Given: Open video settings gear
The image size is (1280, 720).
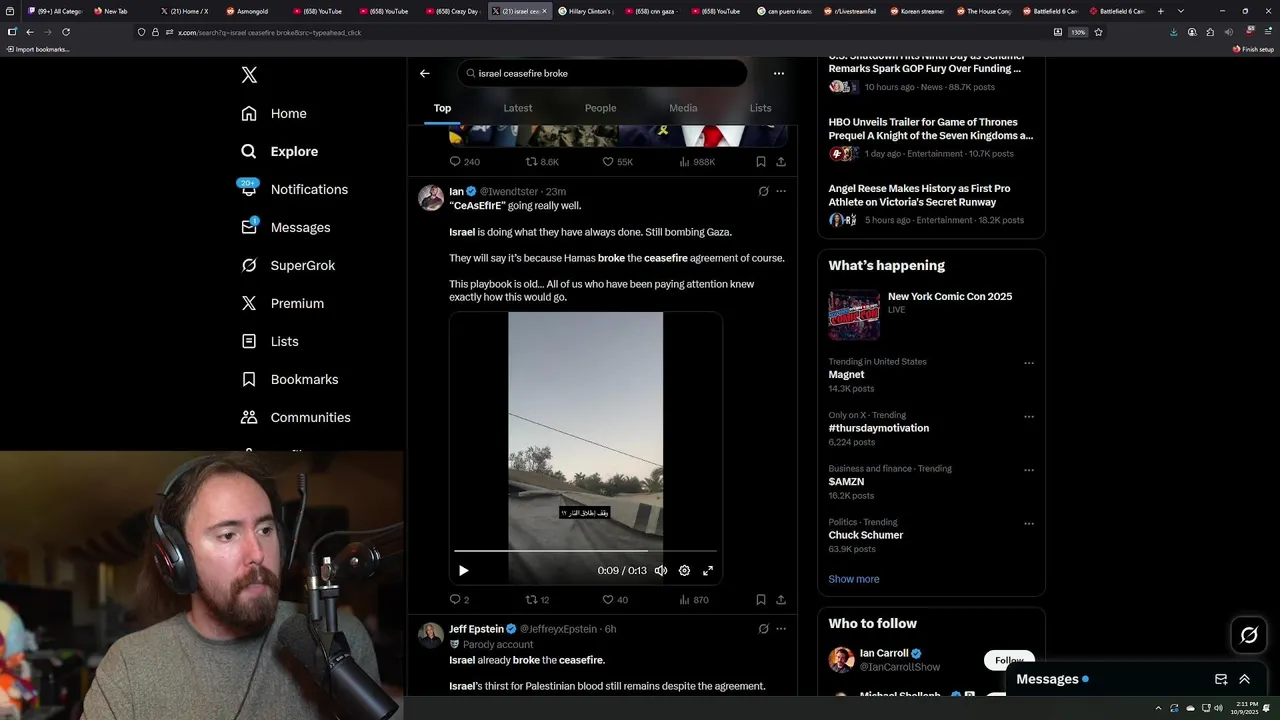Looking at the screenshot, I should click(x=684, y=570).
